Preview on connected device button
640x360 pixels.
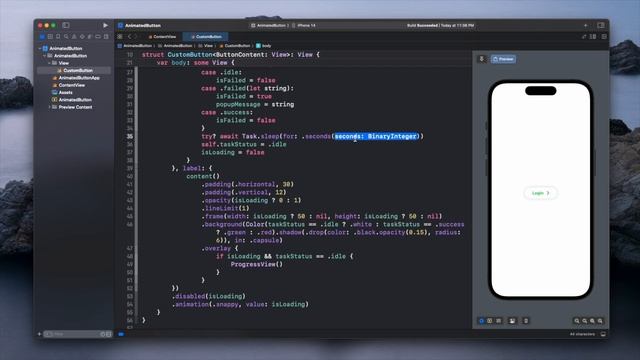tap(526, 321)
